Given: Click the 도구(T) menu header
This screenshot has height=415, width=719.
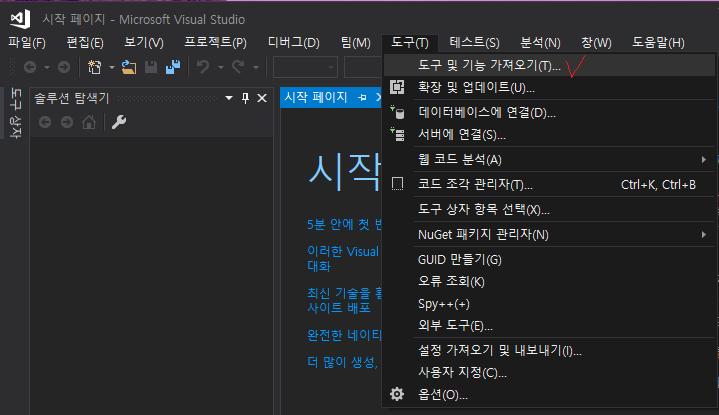Looking at the screenshot, I should click(x=410, y=43).
